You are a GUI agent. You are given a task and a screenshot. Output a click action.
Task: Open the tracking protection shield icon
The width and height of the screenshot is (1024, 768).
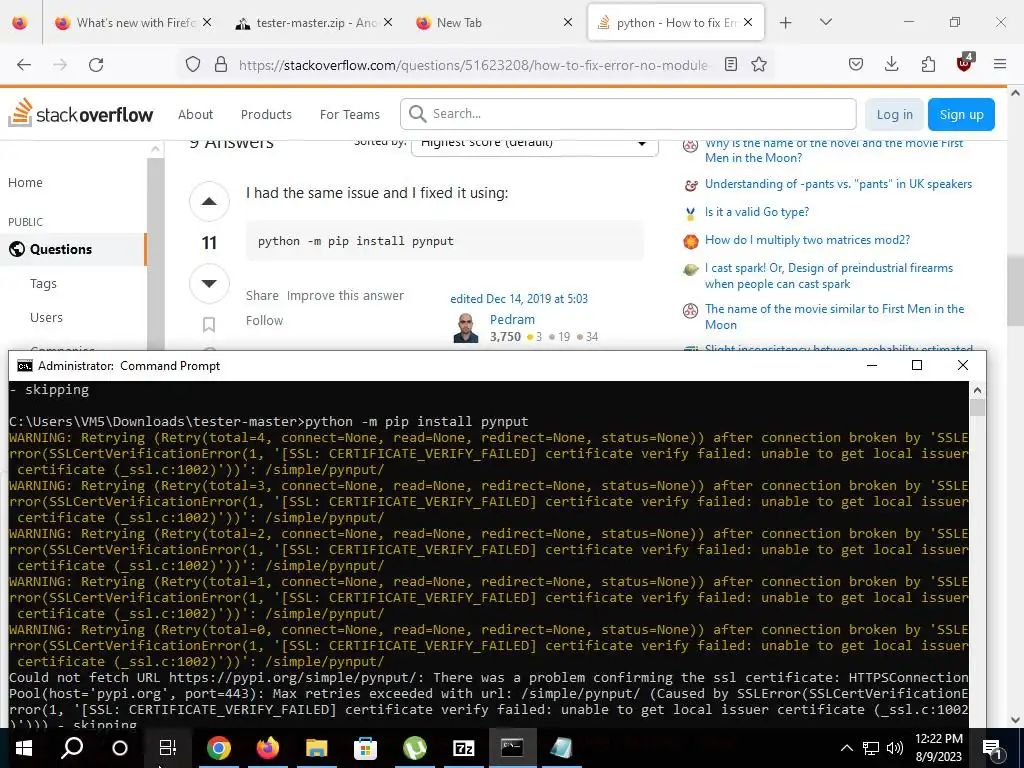193,65
